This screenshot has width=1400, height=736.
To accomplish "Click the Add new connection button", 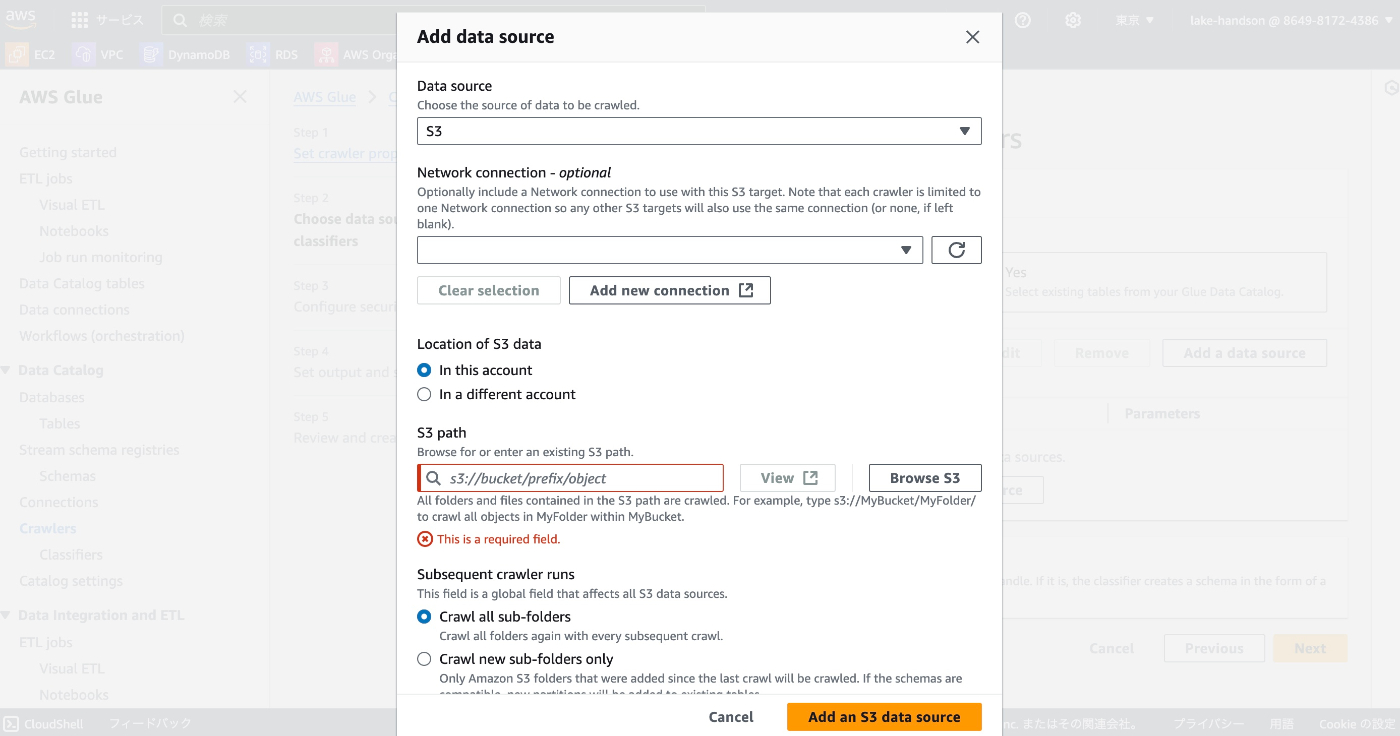I will tap(669, 290).
